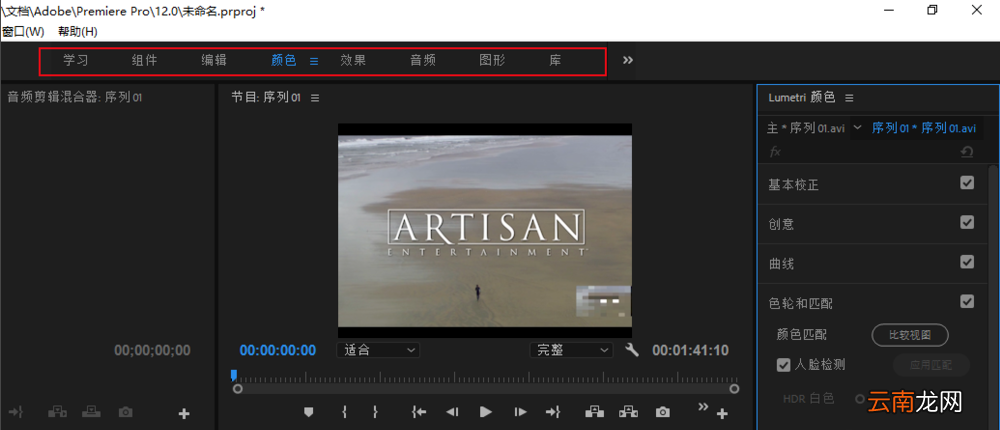Mark Out point in Program monitor
The width and height of the screenshot is (1000, 430).
point(375,412)
